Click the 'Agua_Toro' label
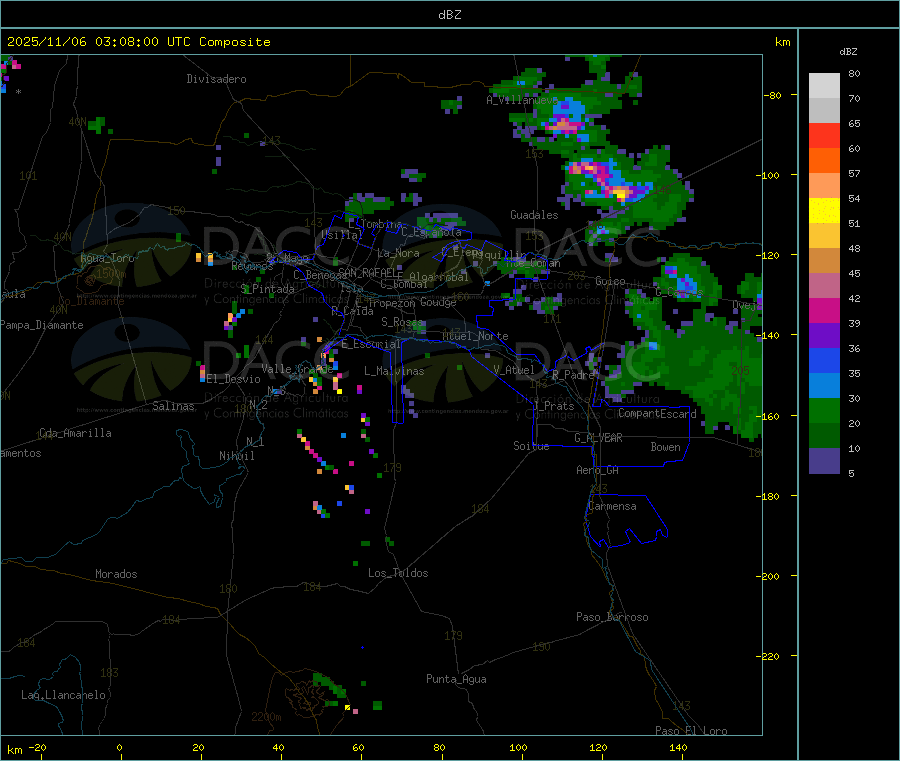This screenshot has height=761, width=900. tap(107, 258)
